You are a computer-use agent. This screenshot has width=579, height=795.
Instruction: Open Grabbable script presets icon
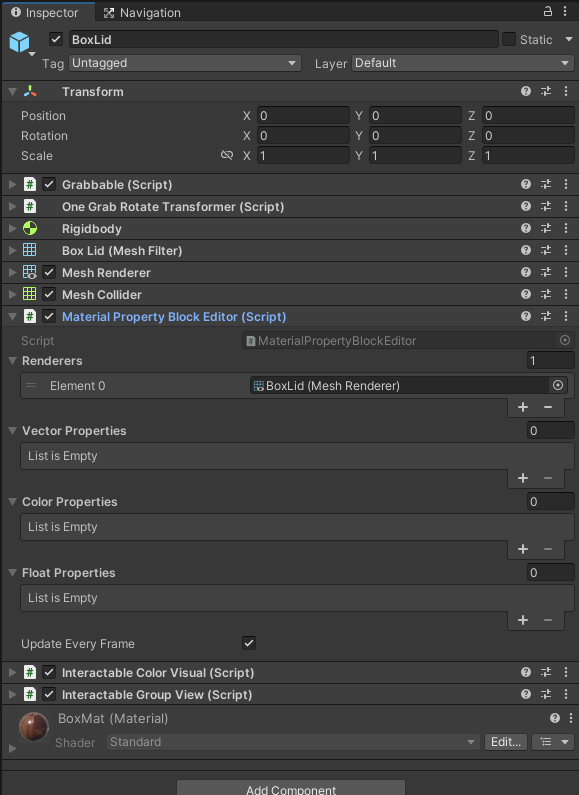[546, 184]
